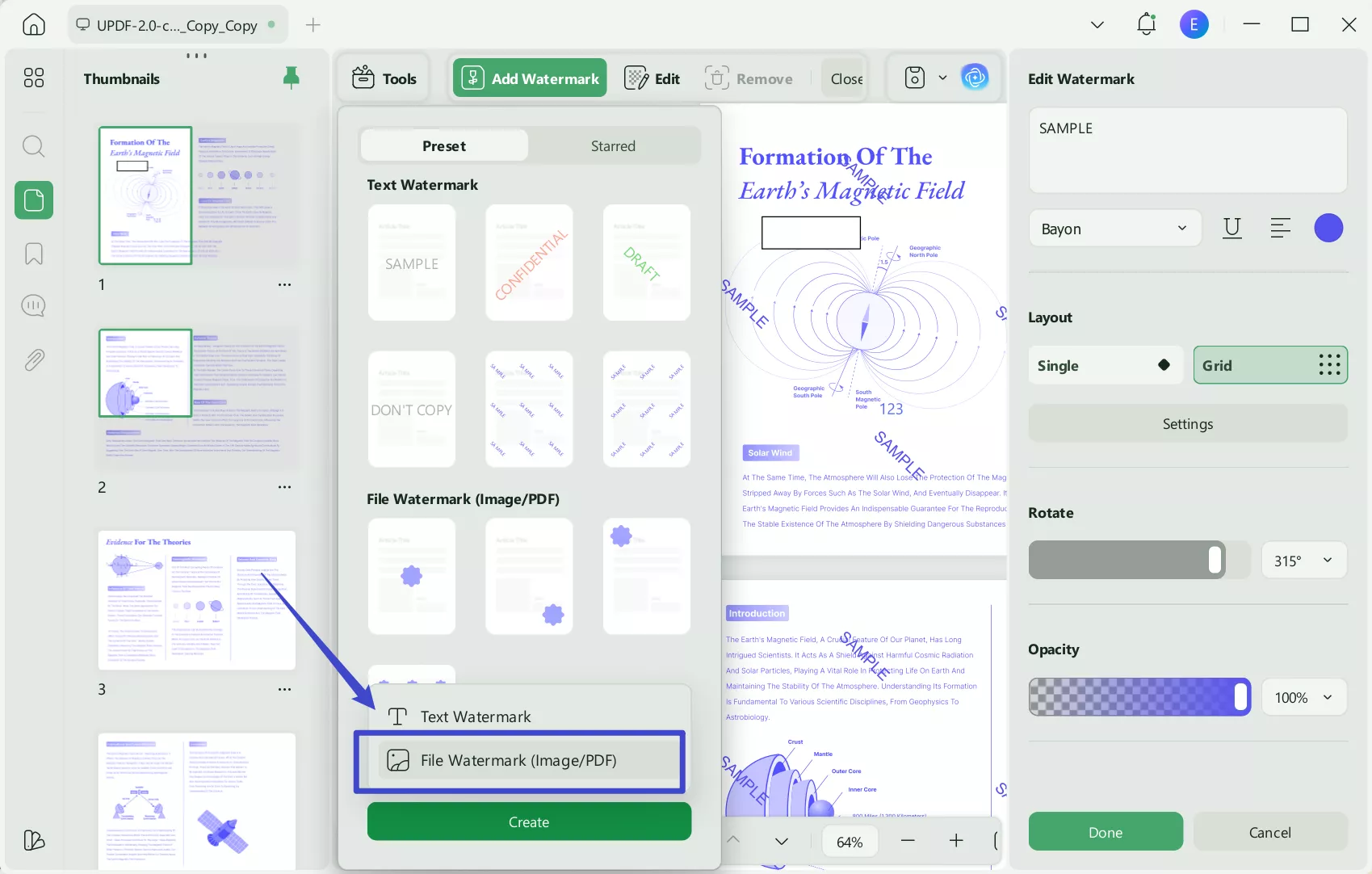1372x874 pixels.
Task: Open the Bayon font dropdown
Action: pos(1114,229)
